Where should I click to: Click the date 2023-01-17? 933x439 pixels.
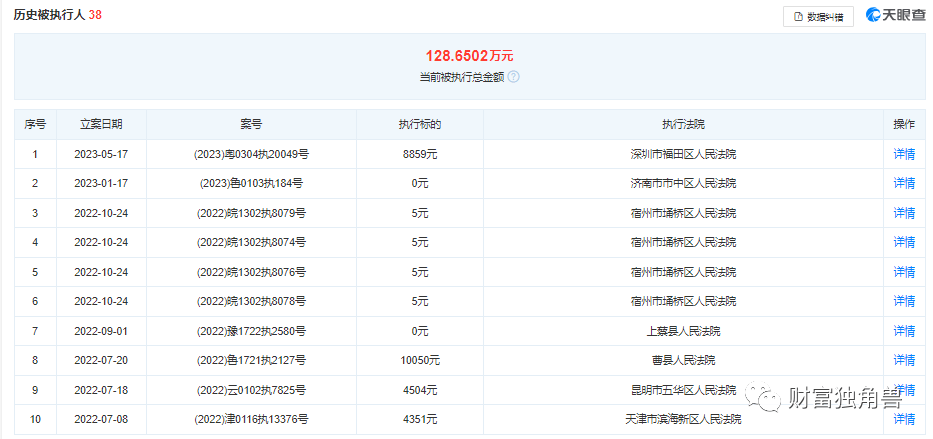101,184
